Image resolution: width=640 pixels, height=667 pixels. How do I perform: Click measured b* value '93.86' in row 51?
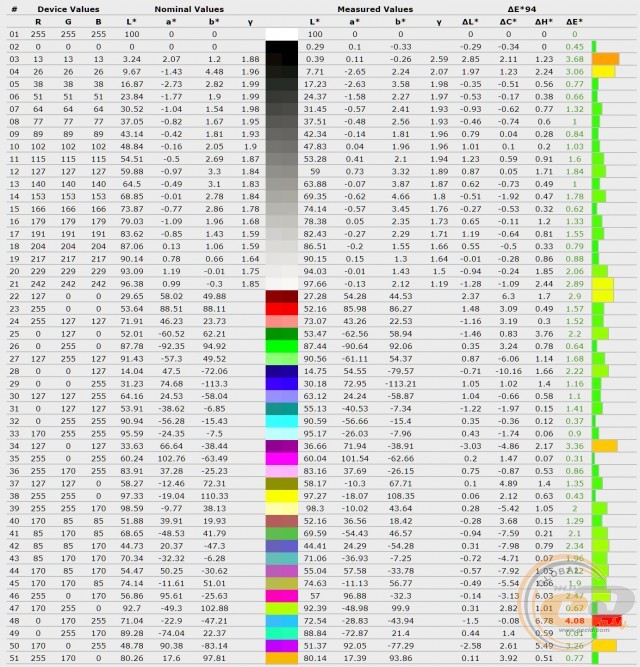coord(401,658)
